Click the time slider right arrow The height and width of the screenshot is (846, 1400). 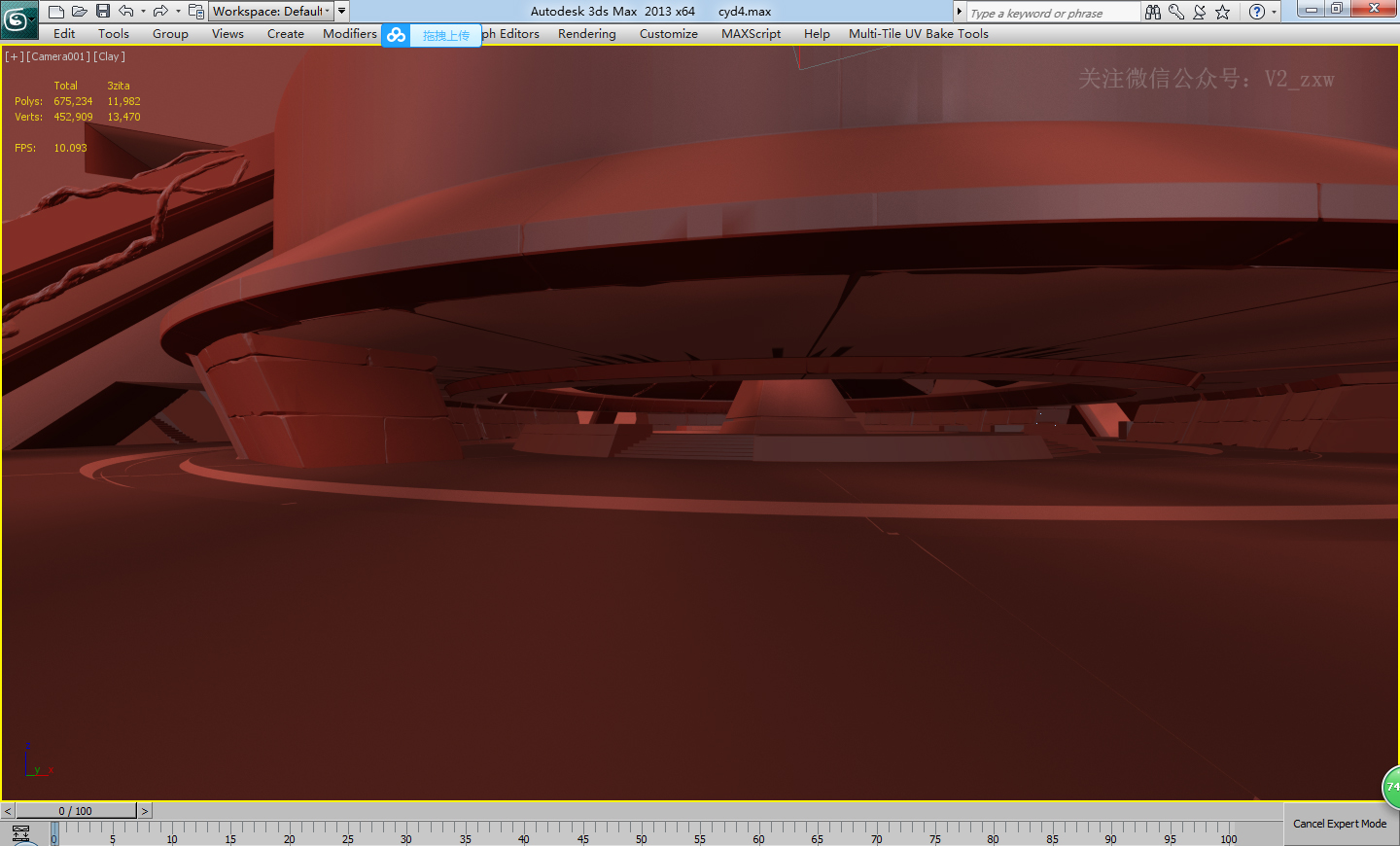pos(145,811)
